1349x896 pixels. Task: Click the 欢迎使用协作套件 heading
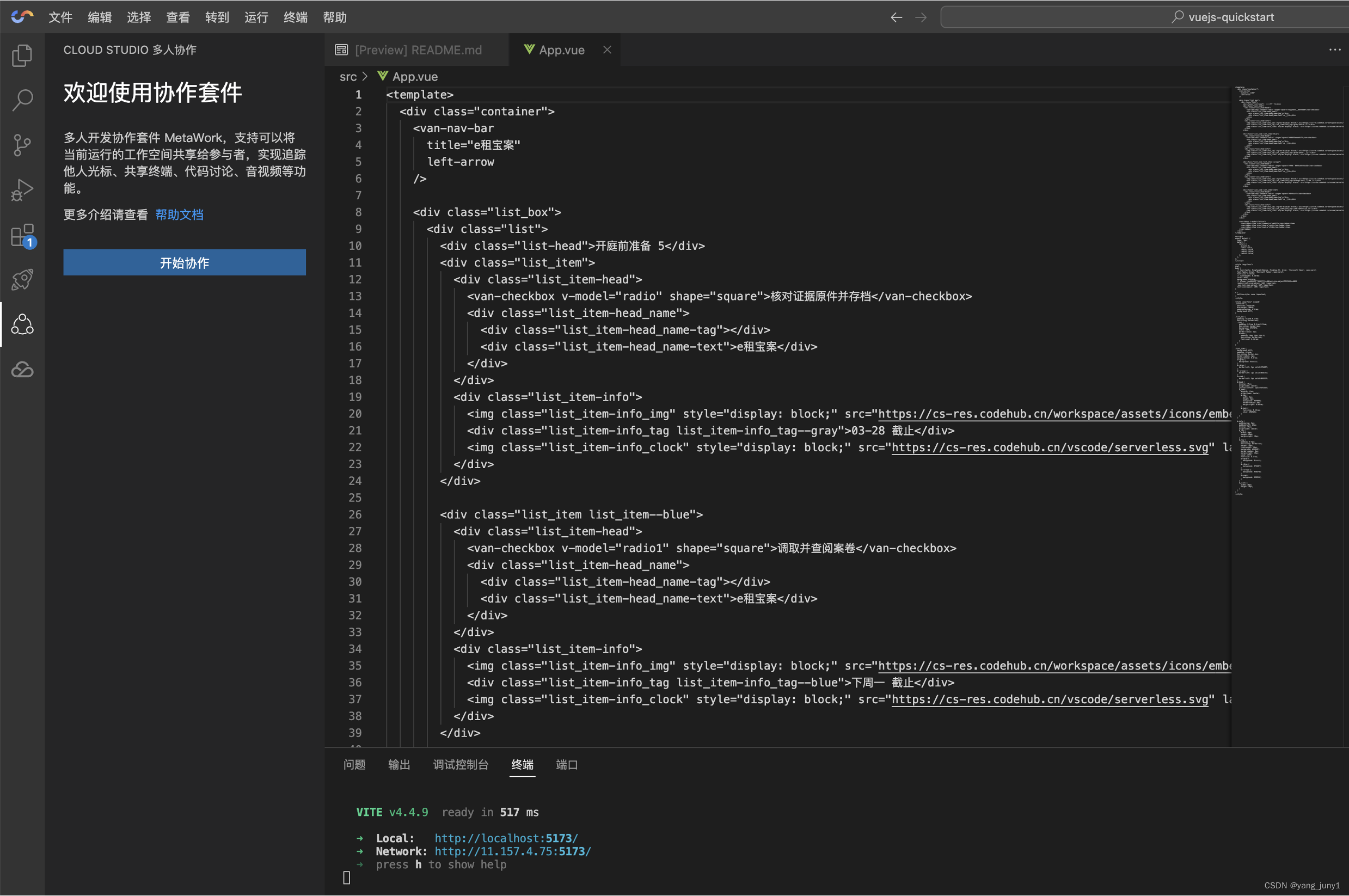pyautogui.click(x=152, y=93)
